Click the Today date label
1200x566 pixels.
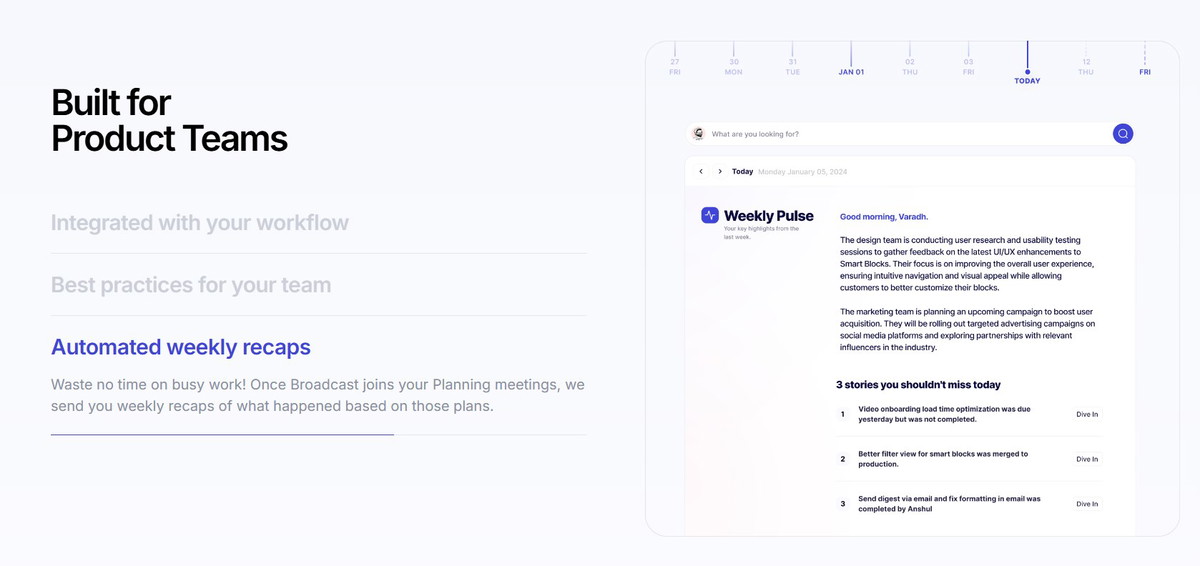coord(742,171)
